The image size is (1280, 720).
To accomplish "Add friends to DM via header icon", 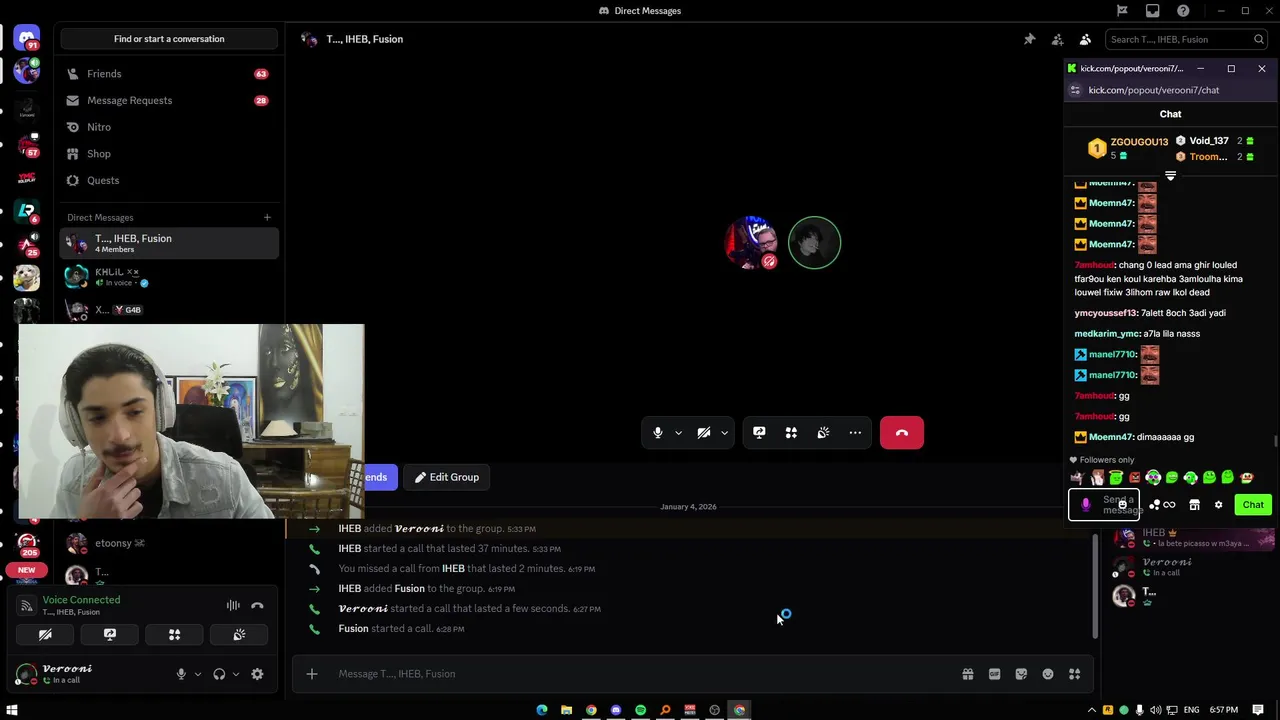I will tap(1057, 39).
